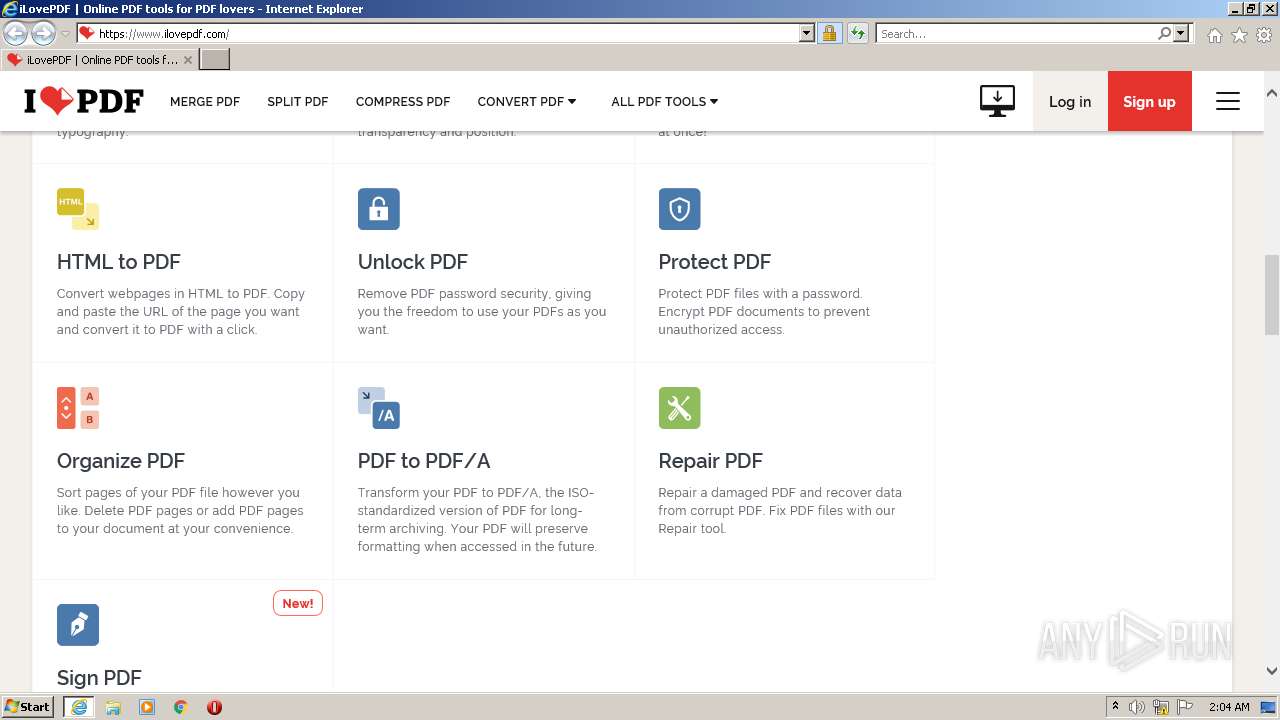This screenshot has width=1280, height=720.
Task: Click the 'Transform your PDF to PDF/A' description
Action: point(477,520)
